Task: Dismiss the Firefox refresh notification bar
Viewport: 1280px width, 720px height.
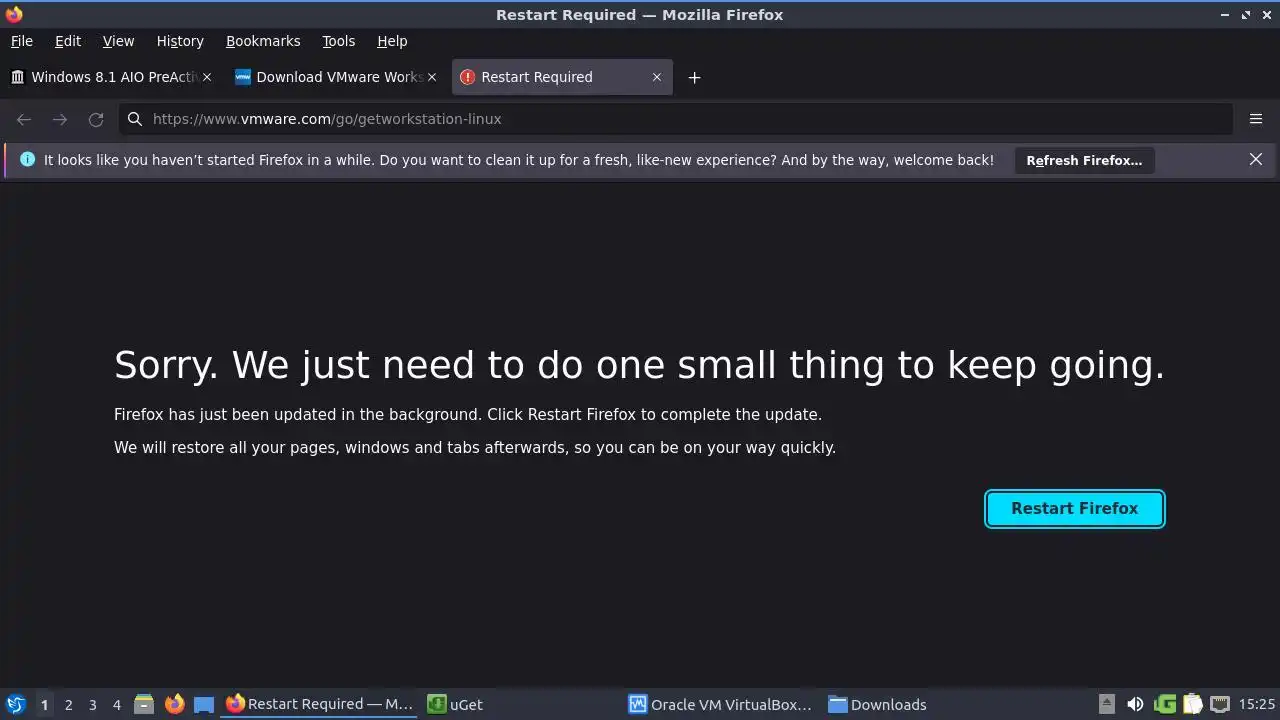Action: click(1256, 159)
